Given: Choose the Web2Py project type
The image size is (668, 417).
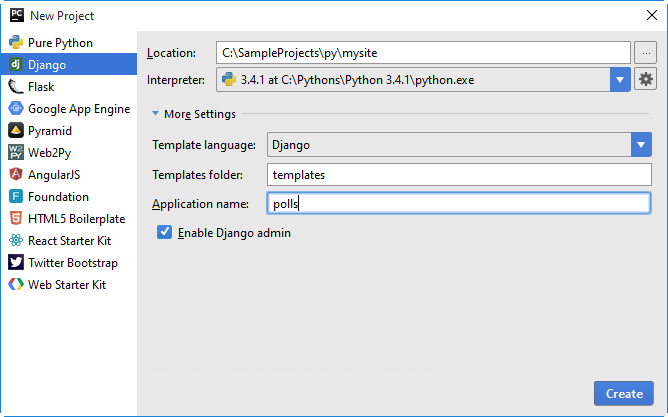Looking at the screenshot, I should (69, 152).
